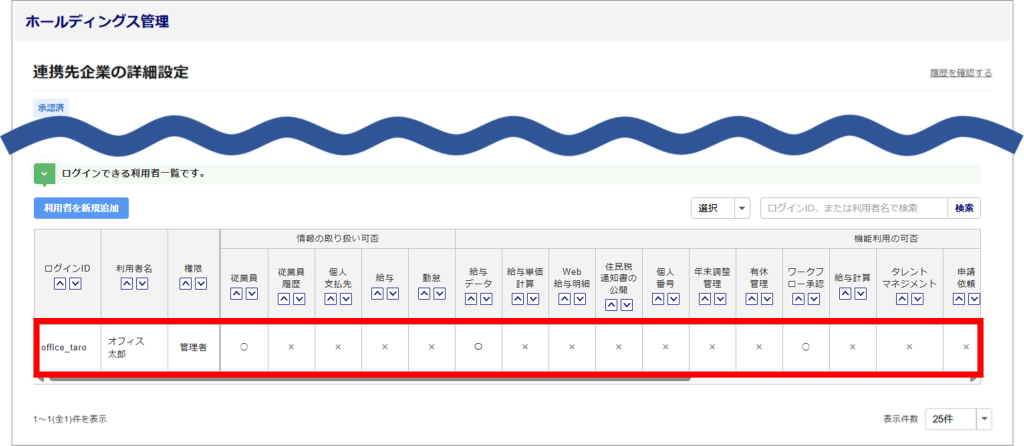
Task: Sort 権限 column descending
Action: tap(201, 284)
